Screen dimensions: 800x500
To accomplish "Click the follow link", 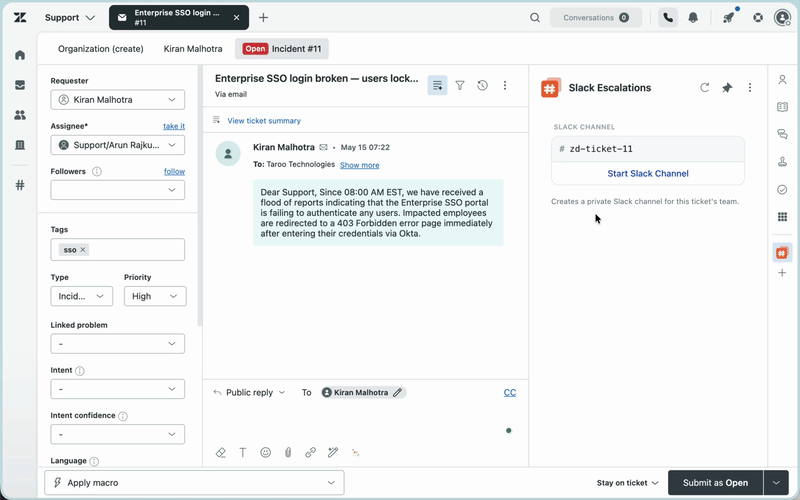I will (174, 172).
